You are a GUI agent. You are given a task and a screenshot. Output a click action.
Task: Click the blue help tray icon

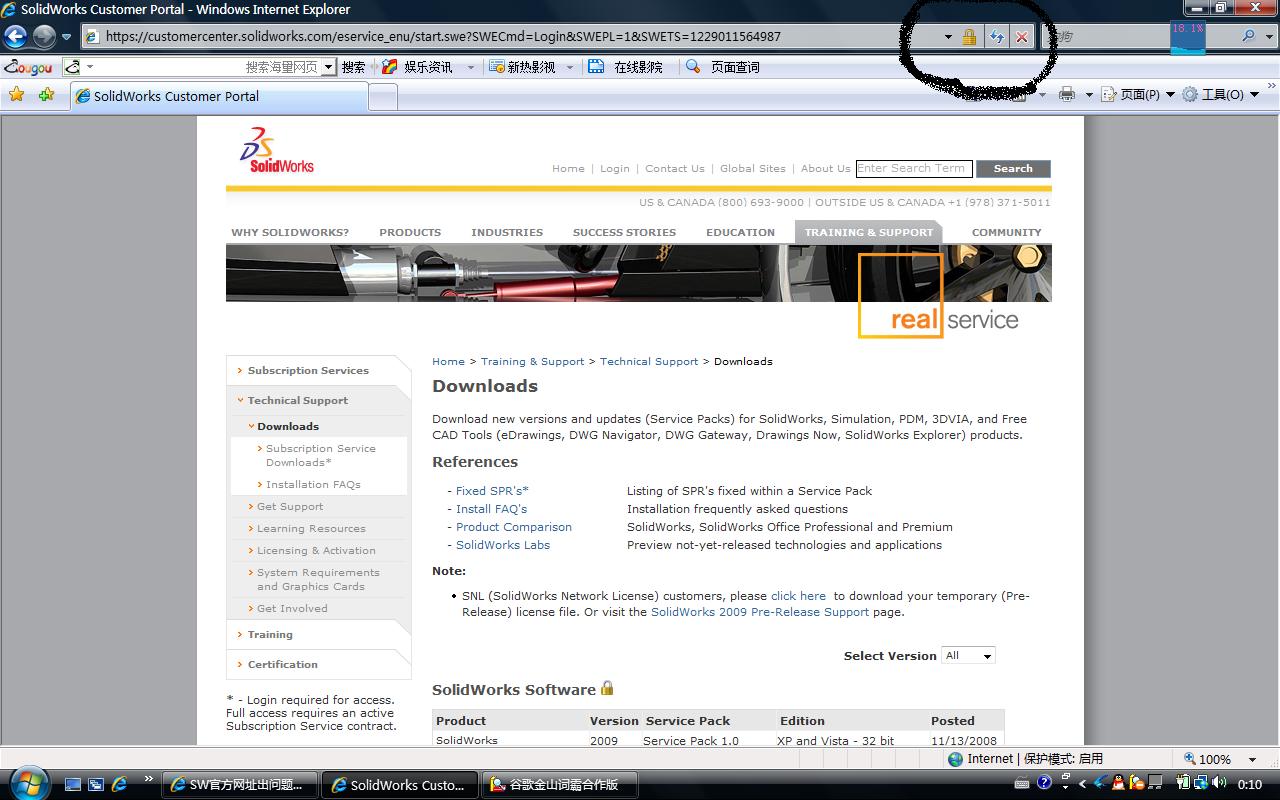pos(1044,783)
